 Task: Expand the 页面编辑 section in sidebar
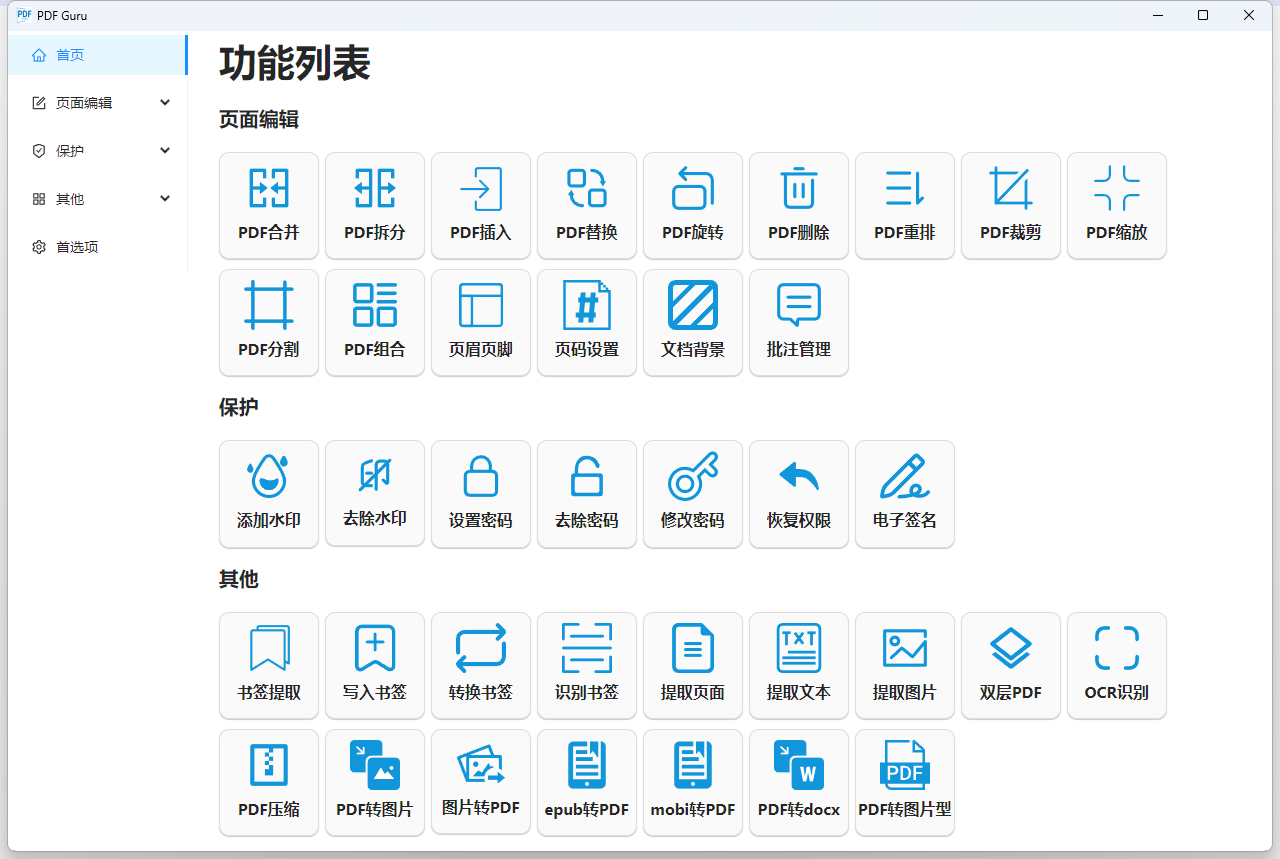coord(96,102)
